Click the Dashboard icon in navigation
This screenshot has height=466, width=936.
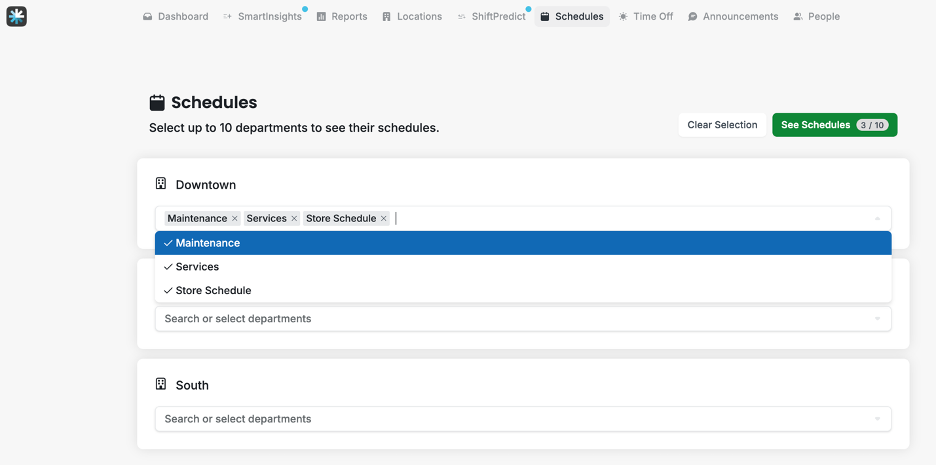(x=148, y=17)
